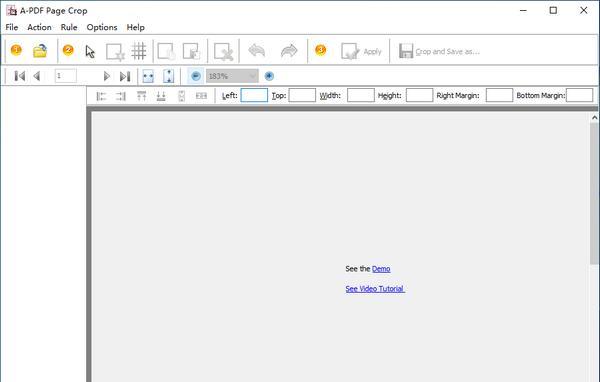Viewport: 600px width, 382px height.
Task: Align crop boxes to right edge
Action: (x=121, y=96)
